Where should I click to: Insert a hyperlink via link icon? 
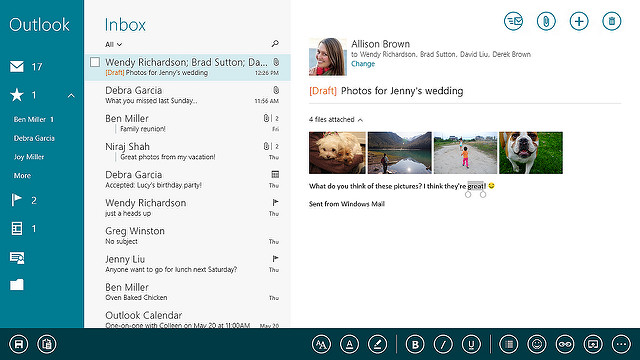[x=565, y=344]
